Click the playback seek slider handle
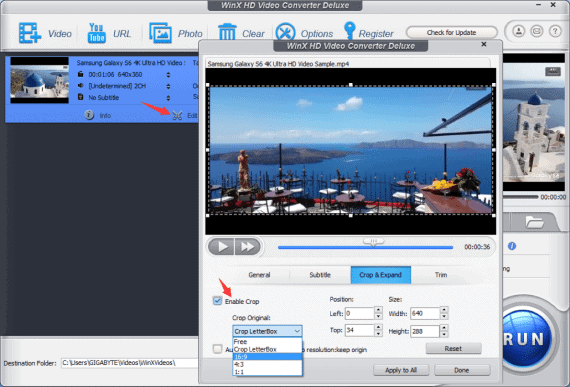Screen dimensions: 570x387 click(x=373, y=242)
